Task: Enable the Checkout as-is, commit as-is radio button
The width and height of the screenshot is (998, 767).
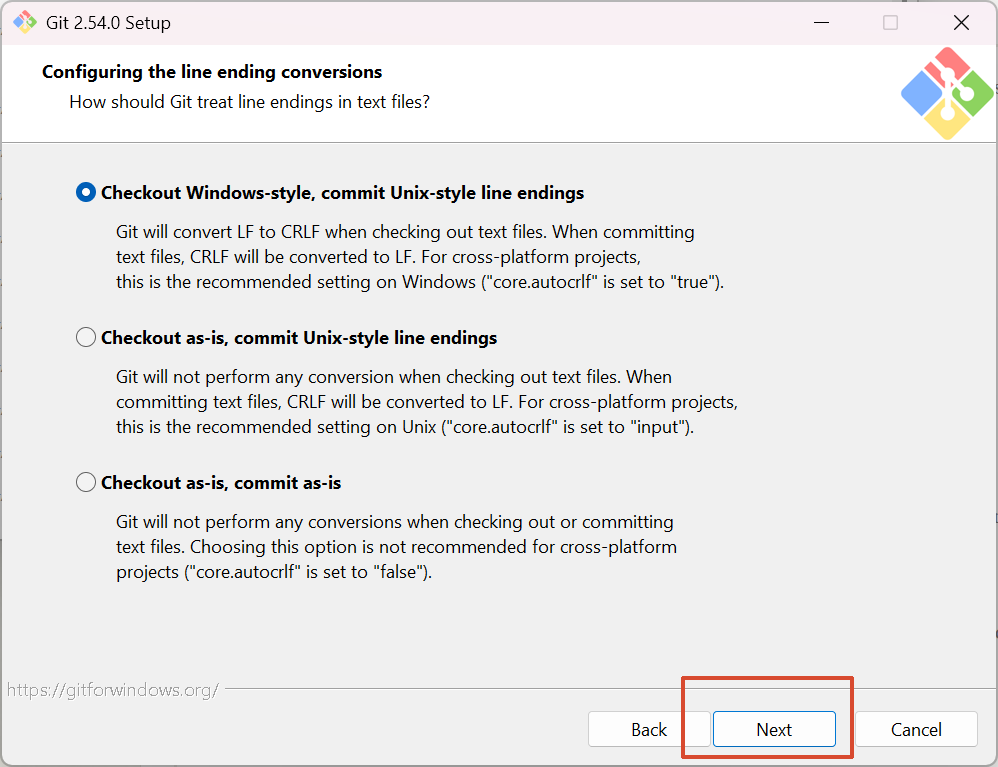Action: click(x=86, y=483)
